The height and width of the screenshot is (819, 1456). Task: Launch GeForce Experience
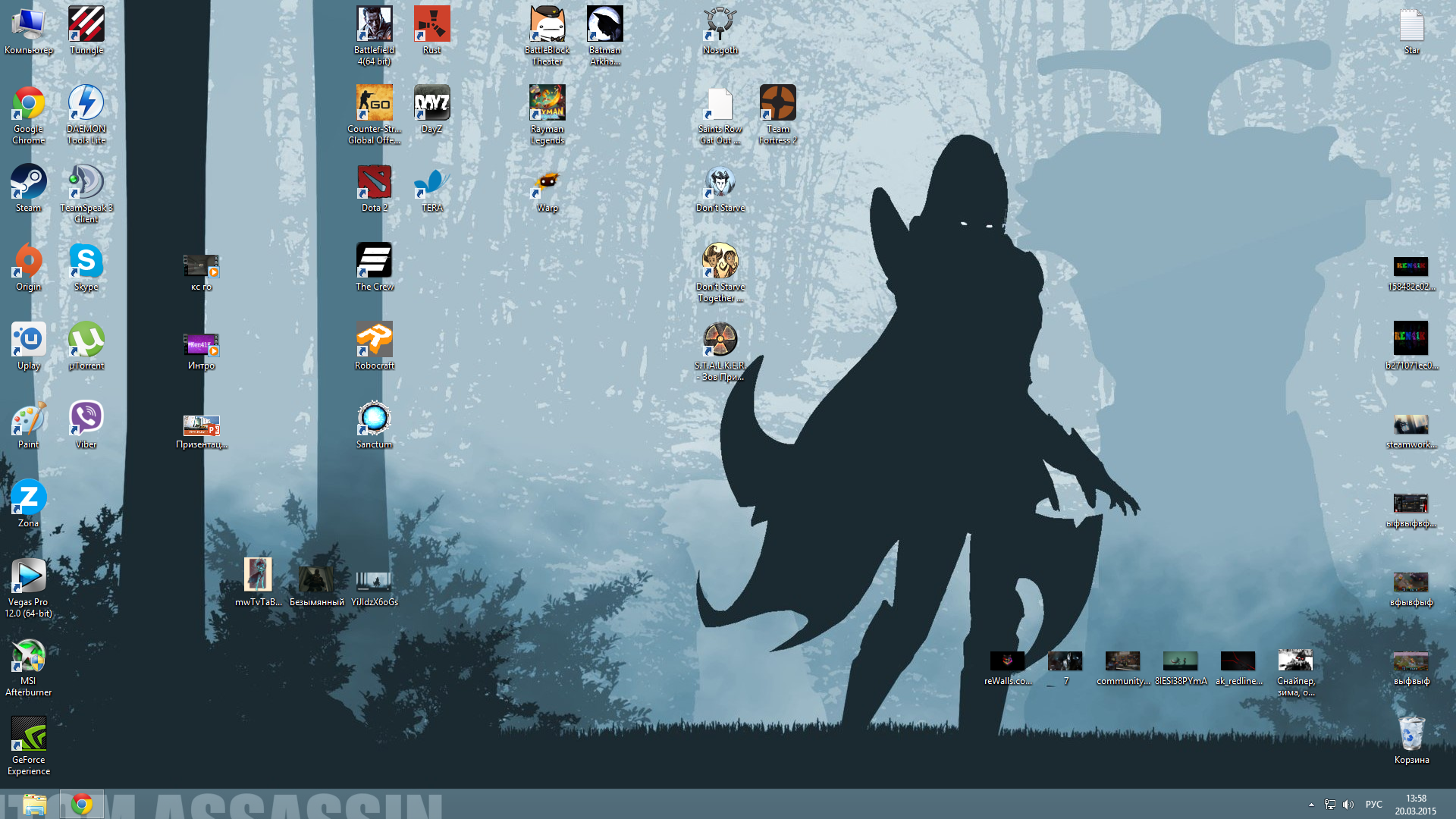pyautogui.click(x=29, y=745)
